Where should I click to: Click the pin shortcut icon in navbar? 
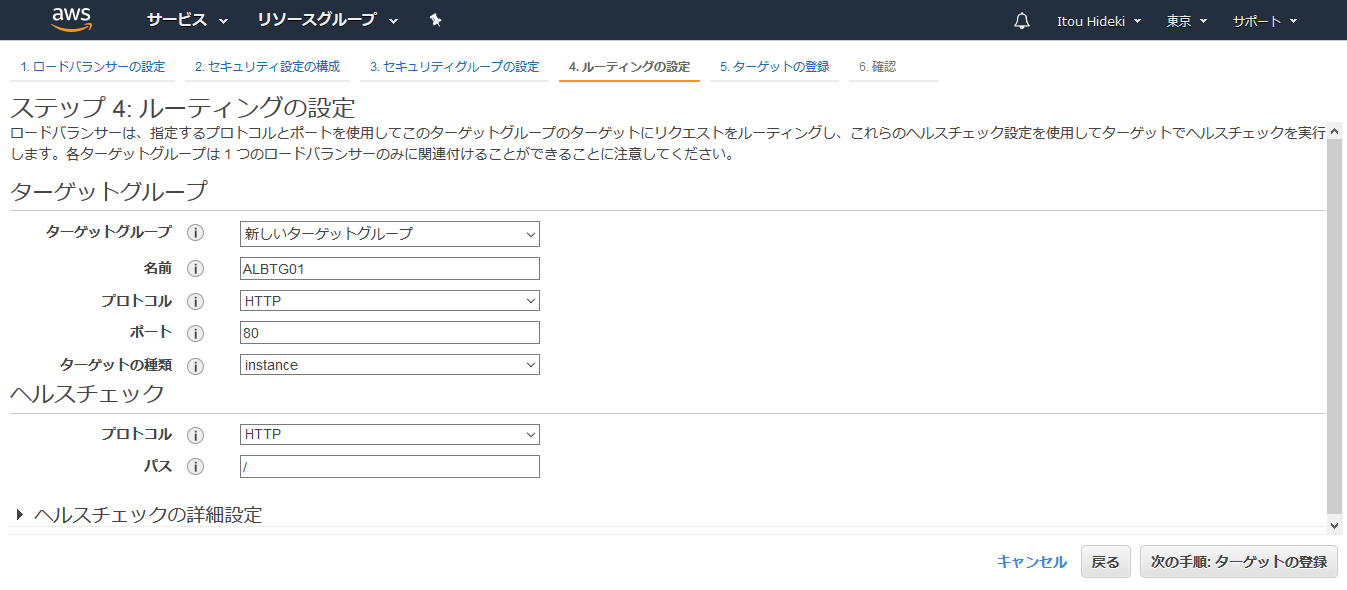click(x=435, y=20)
